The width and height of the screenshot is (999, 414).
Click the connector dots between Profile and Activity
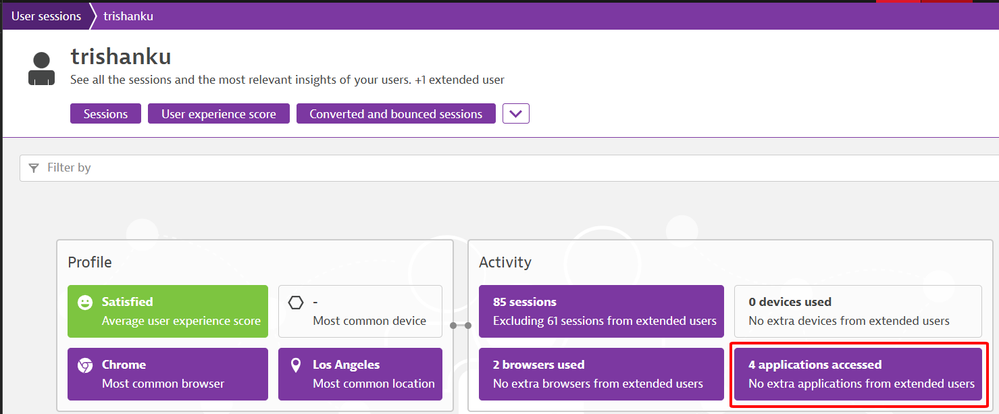(460, 325)
